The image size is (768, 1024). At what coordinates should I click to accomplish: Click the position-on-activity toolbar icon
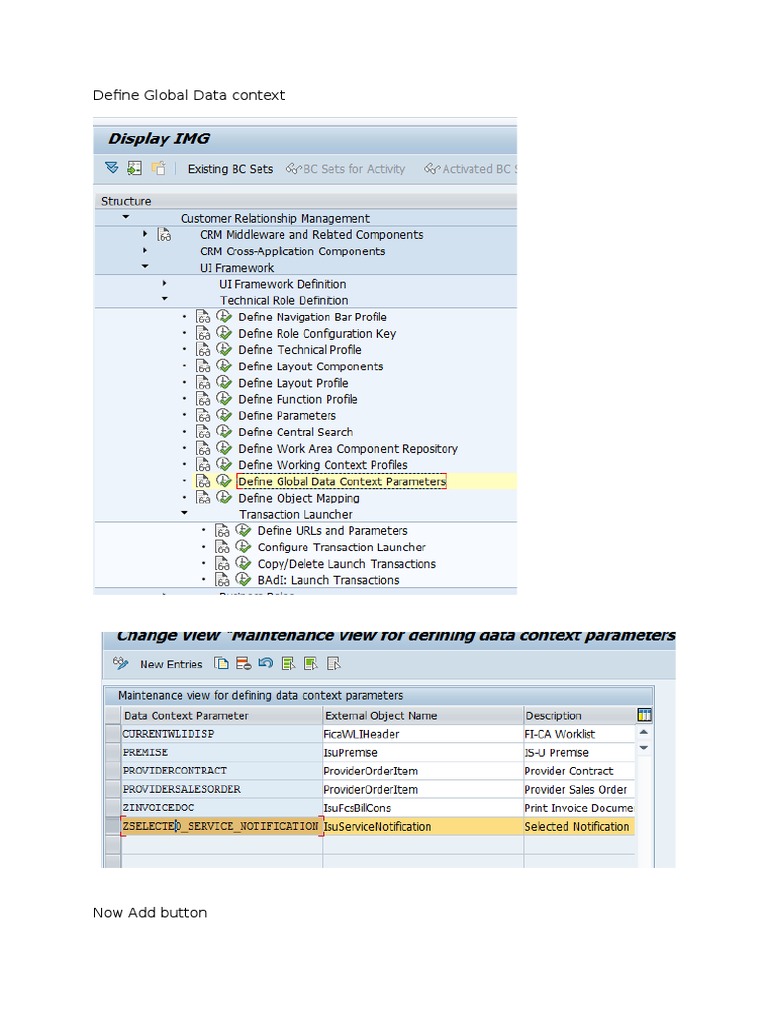[x=135, y=168]
